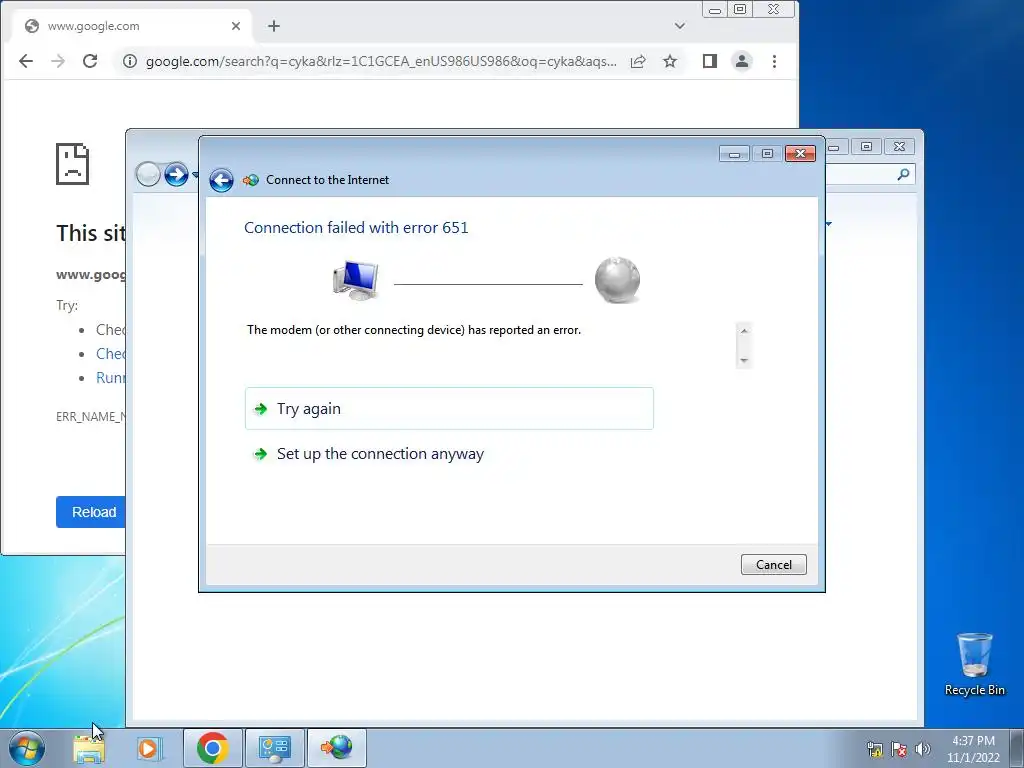Click the volume speaker tray icon
Viewport: 1024px width, 768px height.
923,749
